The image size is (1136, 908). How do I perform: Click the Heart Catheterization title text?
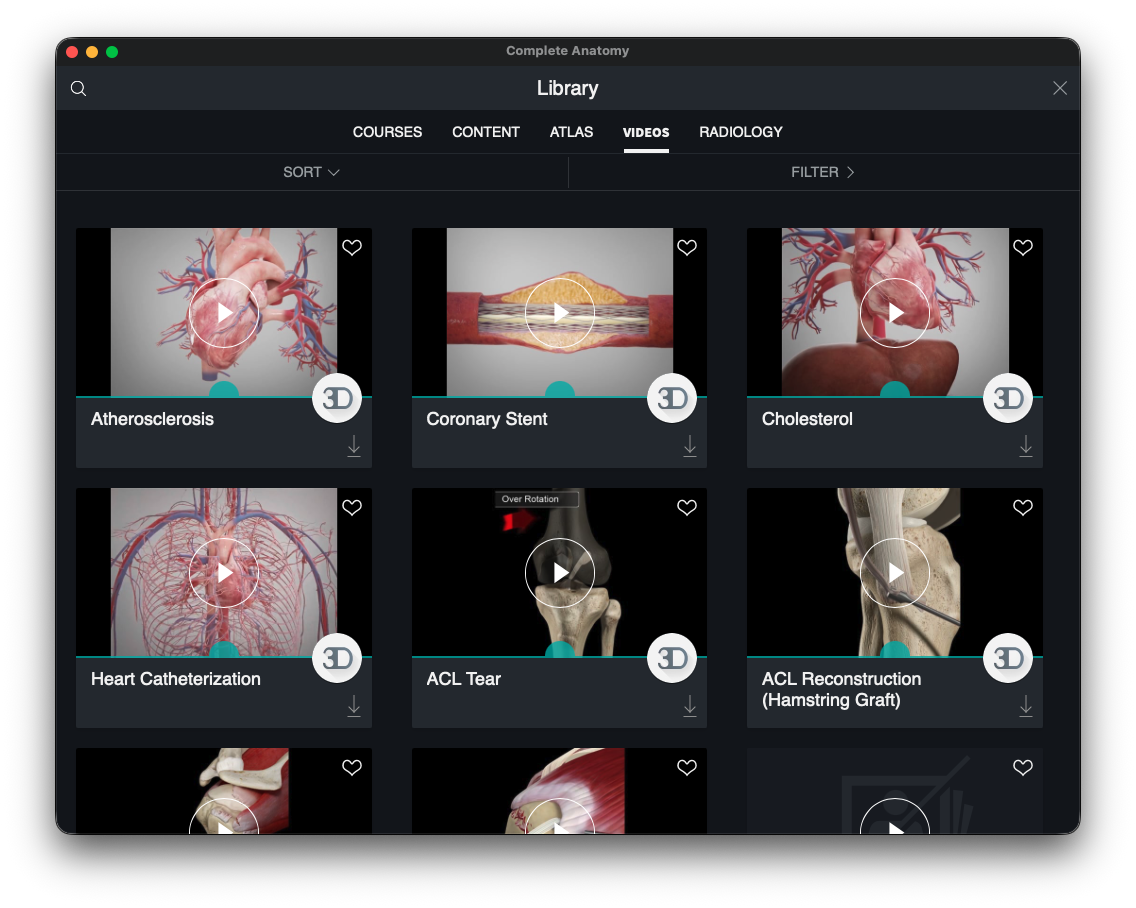point(176,679)
